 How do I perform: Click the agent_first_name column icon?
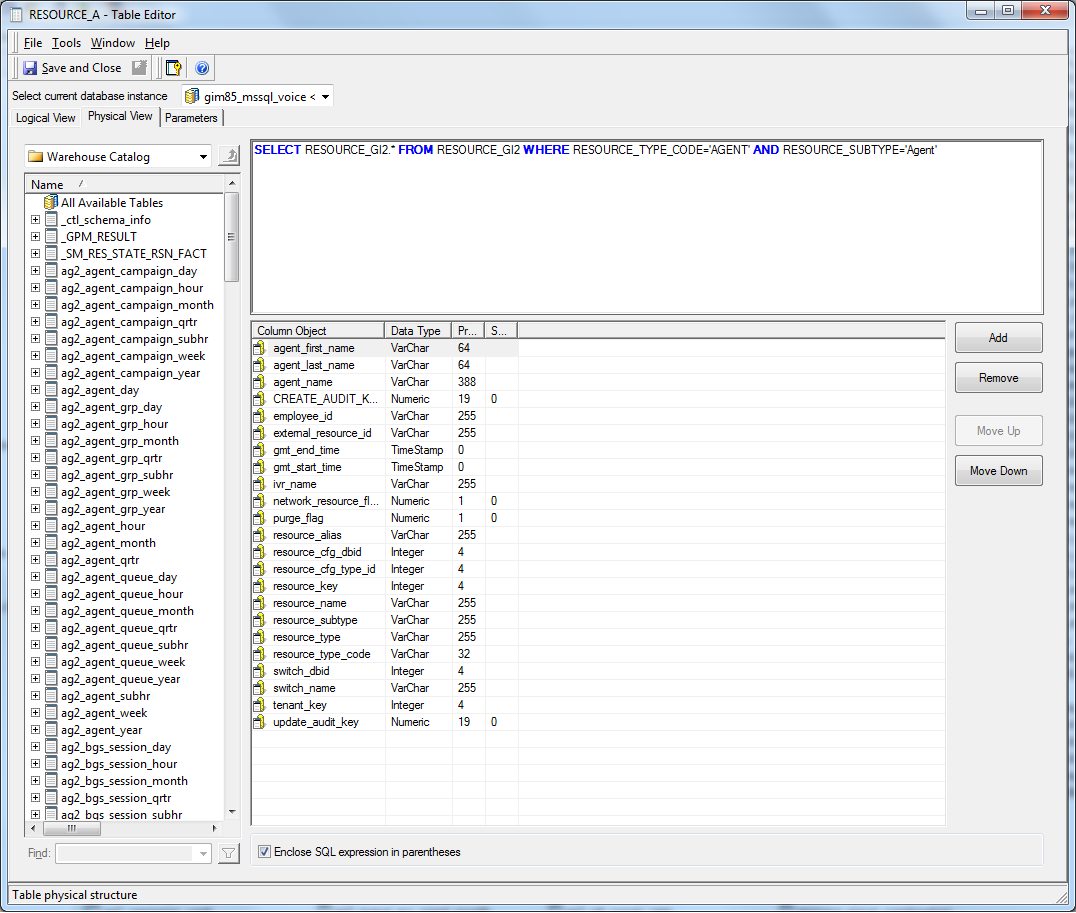[259, 348]
